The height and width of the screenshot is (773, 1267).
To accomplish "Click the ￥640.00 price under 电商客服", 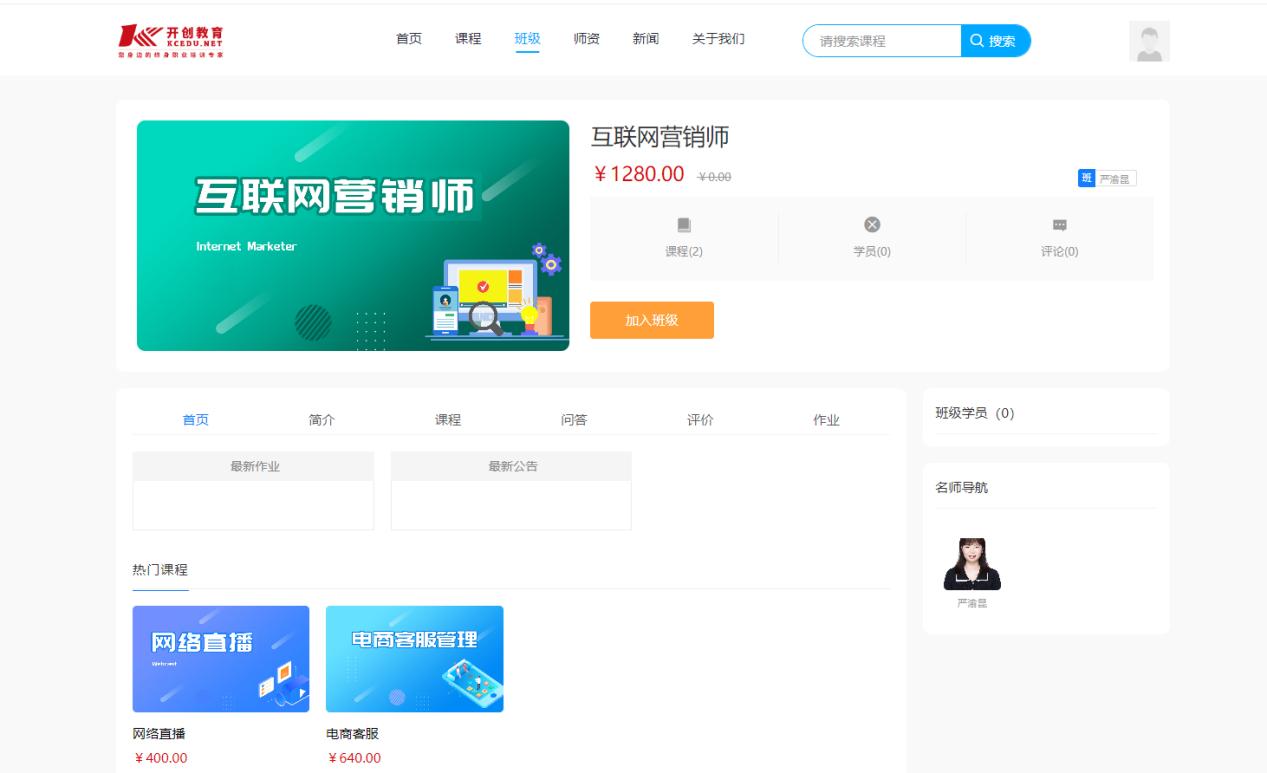I will click(x=354, y=758).
